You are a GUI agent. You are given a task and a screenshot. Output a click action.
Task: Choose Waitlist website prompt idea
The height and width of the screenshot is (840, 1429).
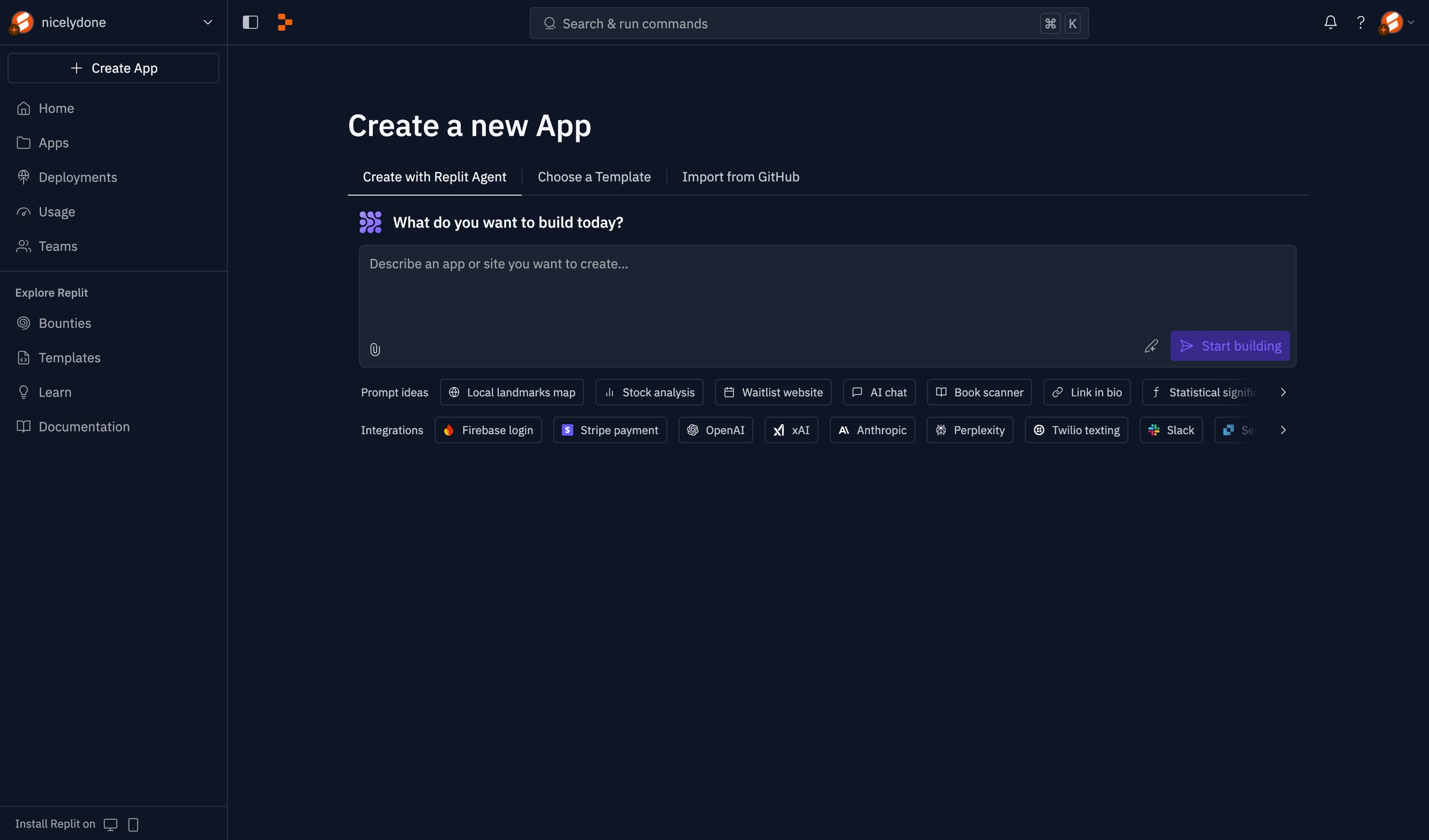pyautogui.click(x=773, y=392)
